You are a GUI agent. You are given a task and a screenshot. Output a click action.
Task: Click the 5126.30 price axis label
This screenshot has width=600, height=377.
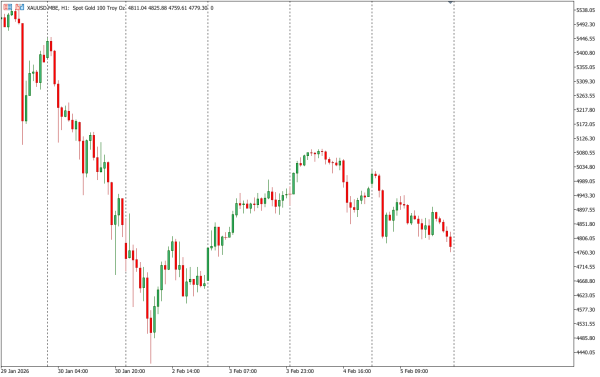[586, 139]
